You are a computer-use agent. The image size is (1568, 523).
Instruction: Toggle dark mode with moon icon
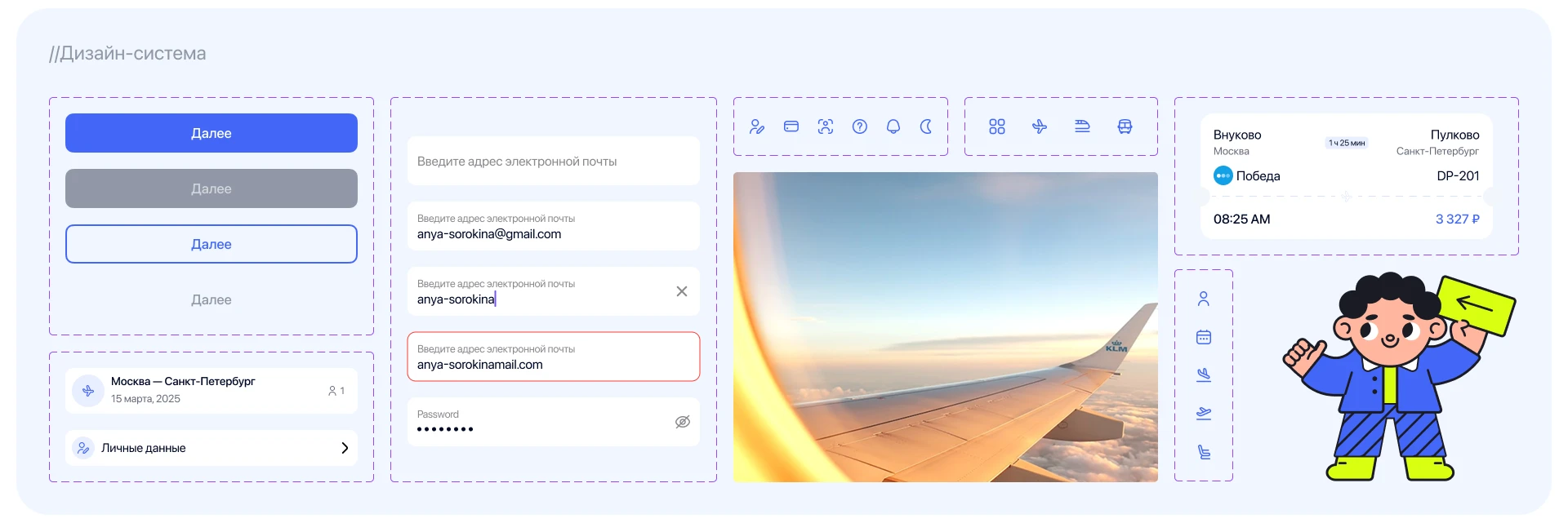(927, 126)
